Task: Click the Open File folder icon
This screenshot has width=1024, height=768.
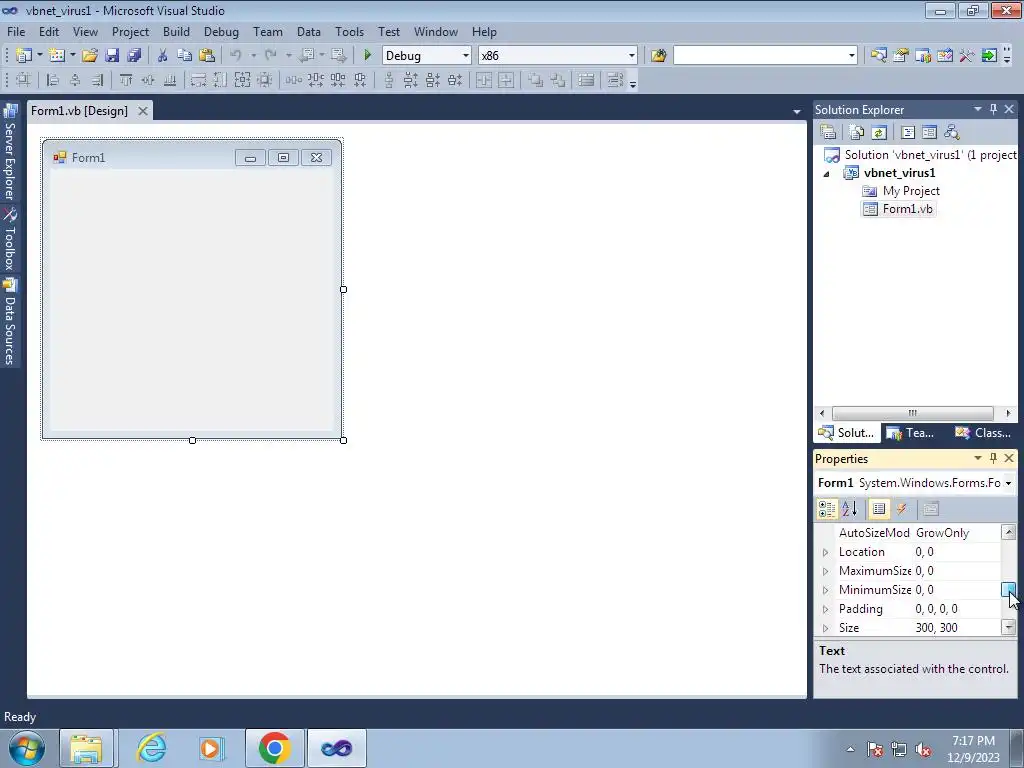Action: 89,56
